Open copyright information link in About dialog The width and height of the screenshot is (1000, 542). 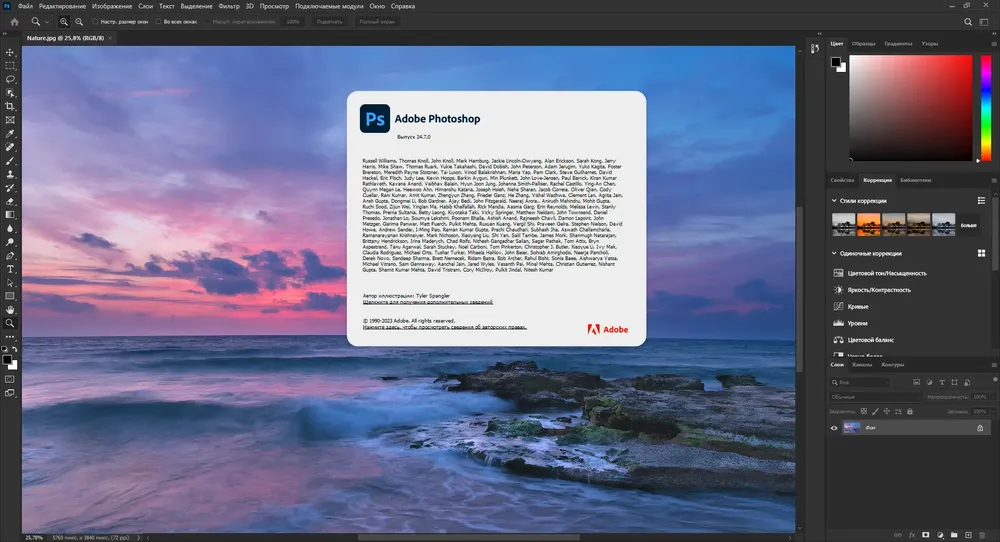445,327
